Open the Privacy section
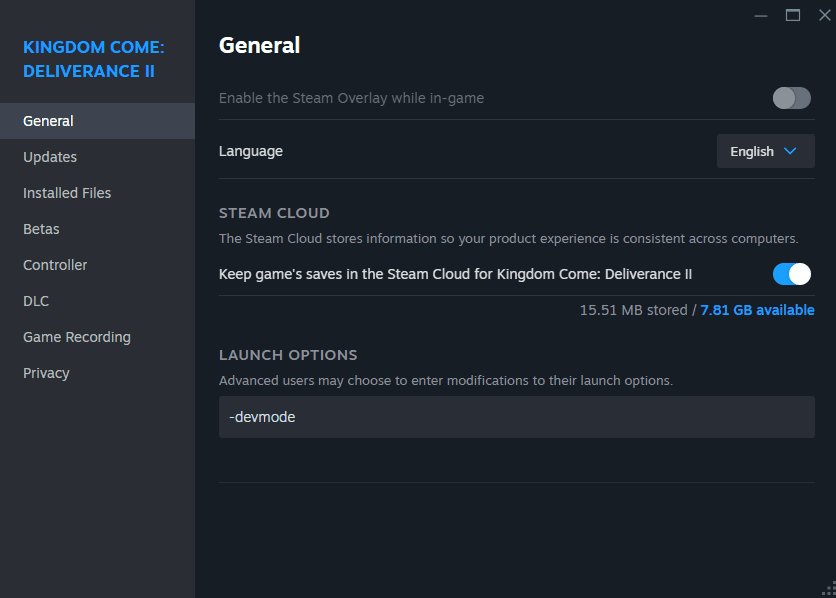836x598 pixels. (x=46, y=372)
